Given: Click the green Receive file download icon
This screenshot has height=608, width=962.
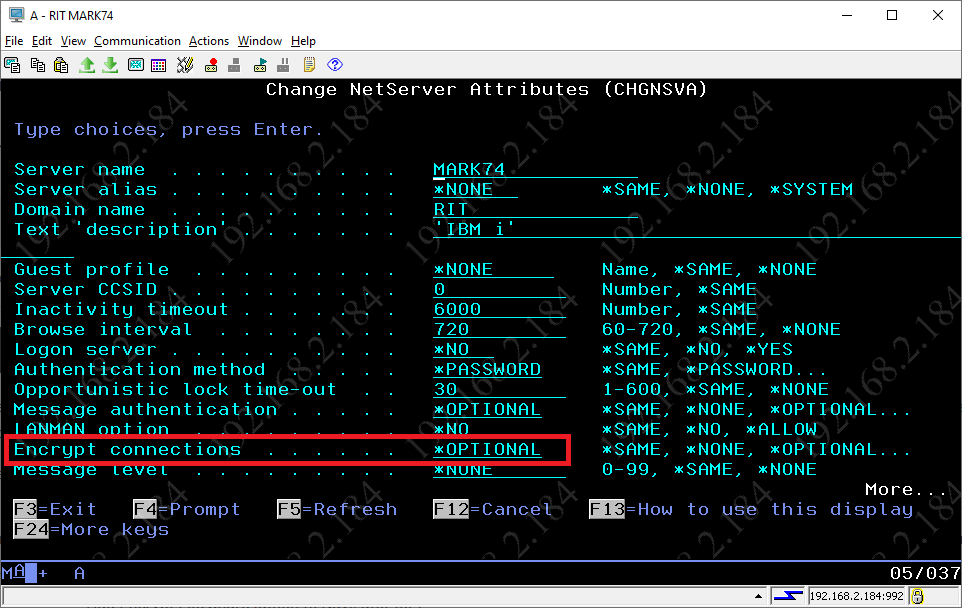Looking at the screenshot, I should [110, 65].
